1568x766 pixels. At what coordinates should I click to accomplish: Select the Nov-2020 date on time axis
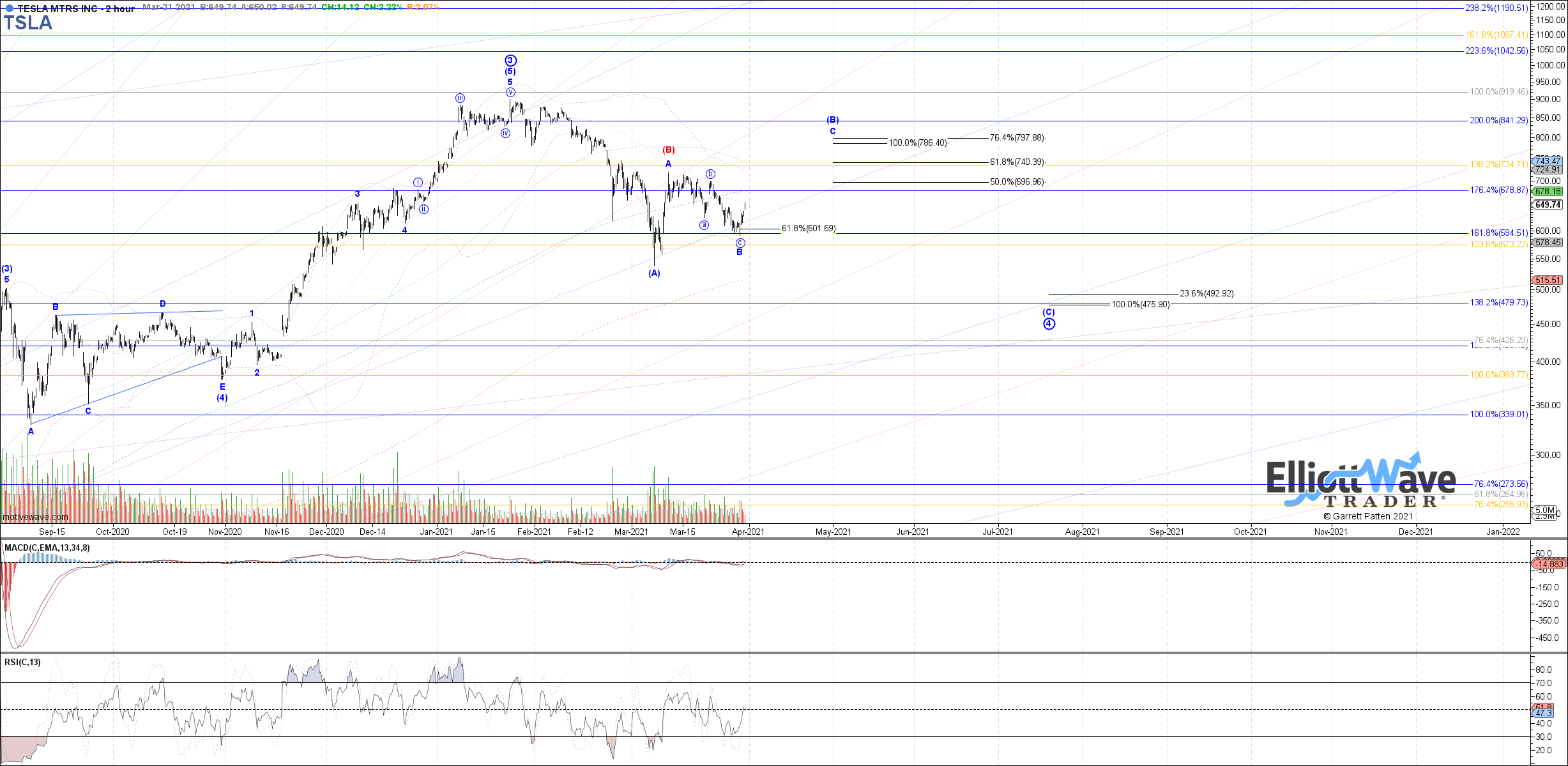[x=225, y=532]
